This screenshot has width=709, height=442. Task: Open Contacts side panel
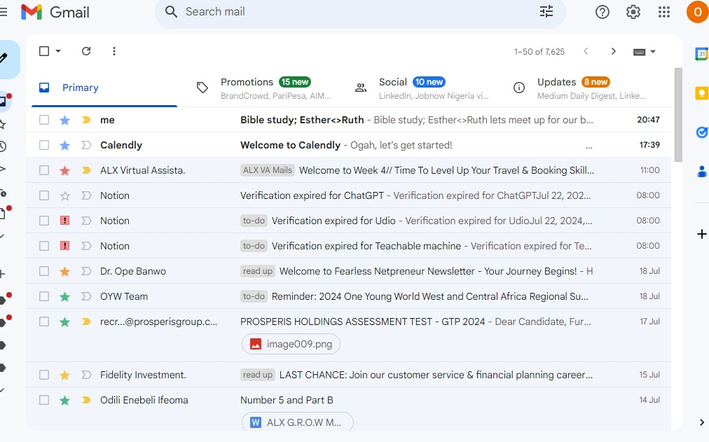tap(701, 171)
